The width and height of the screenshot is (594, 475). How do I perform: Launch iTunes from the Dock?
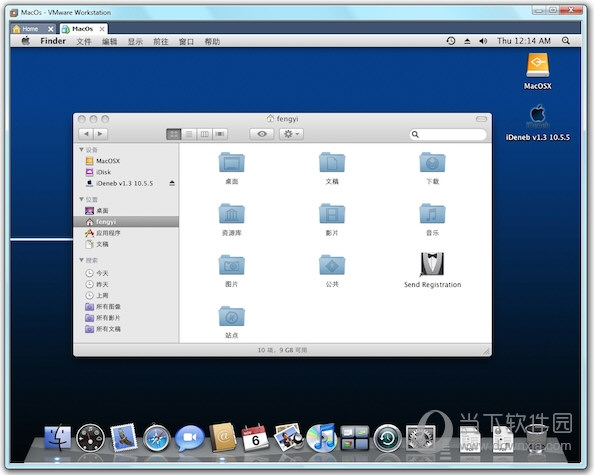[x=321, y=438]
